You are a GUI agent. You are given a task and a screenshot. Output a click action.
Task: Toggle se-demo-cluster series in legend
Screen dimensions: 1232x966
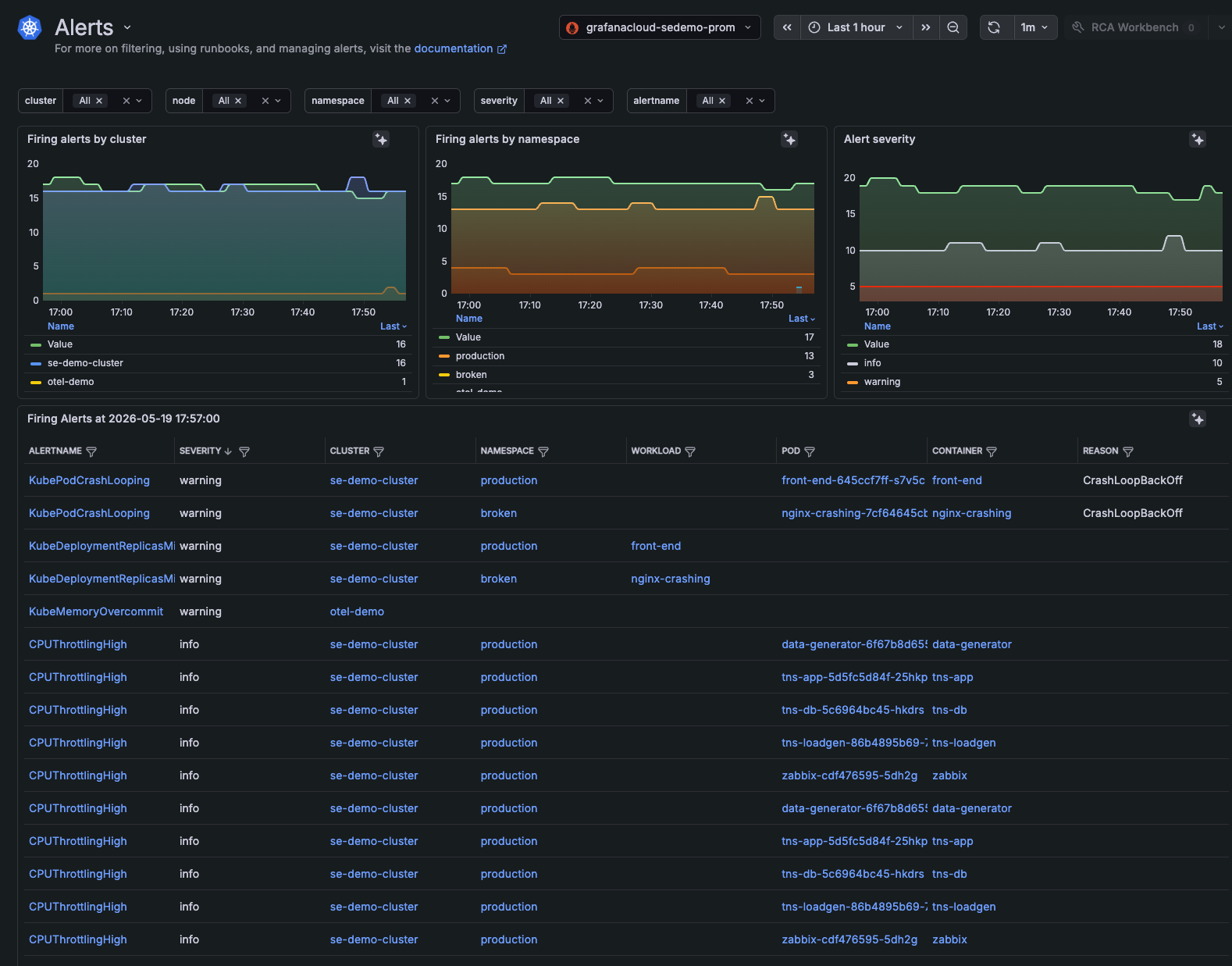pos(85,363)
